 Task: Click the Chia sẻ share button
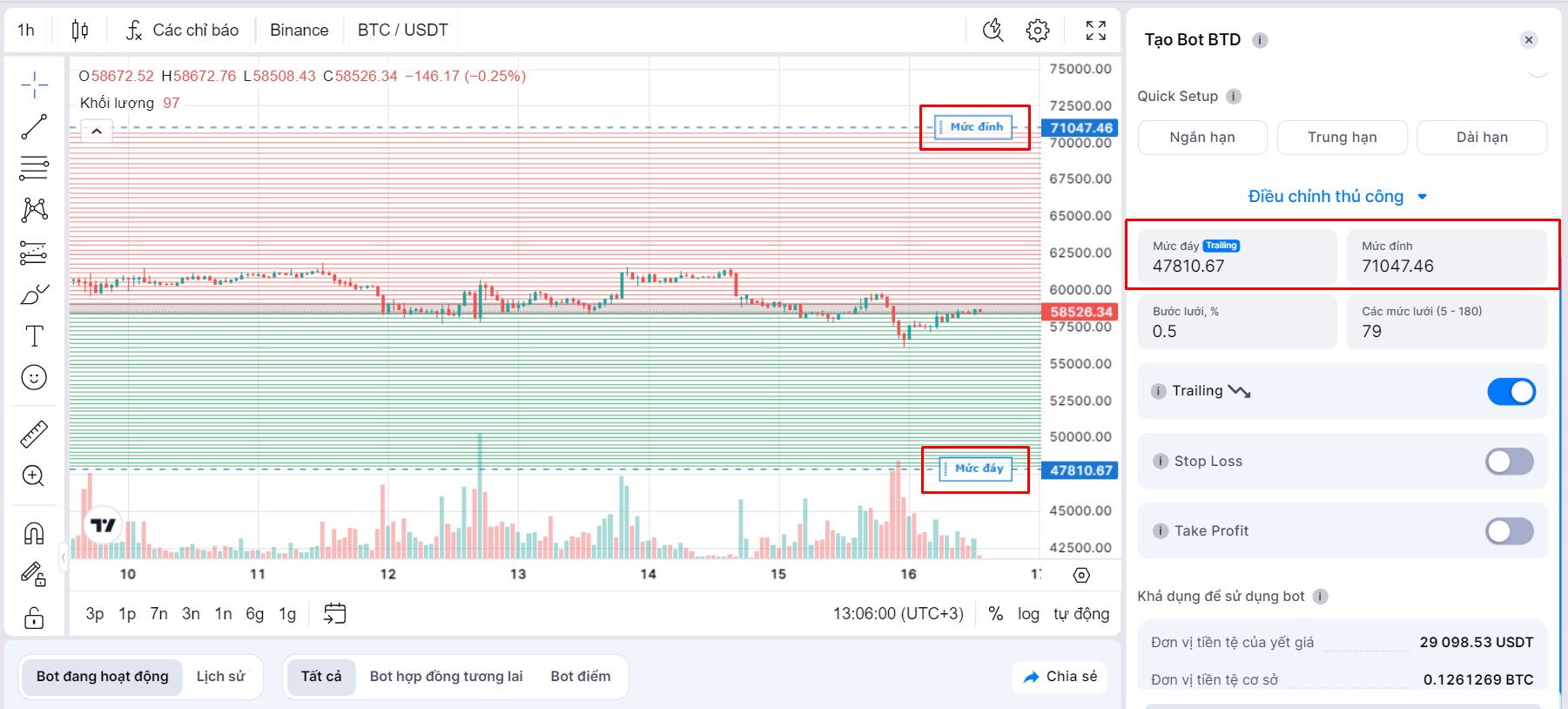point(1060,677)
